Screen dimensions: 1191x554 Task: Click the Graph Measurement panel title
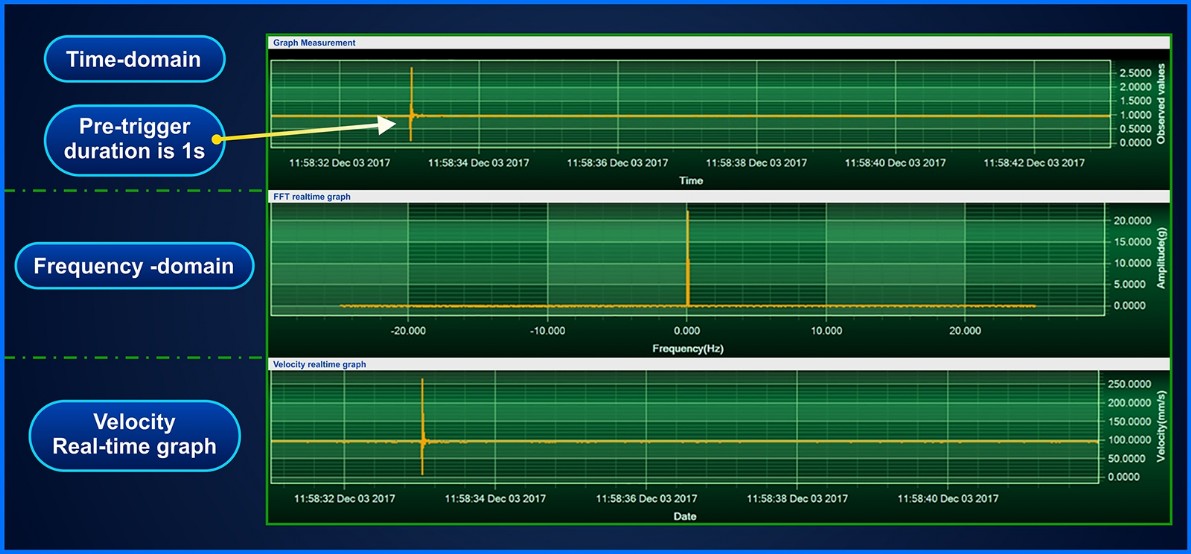pos(314,43)
